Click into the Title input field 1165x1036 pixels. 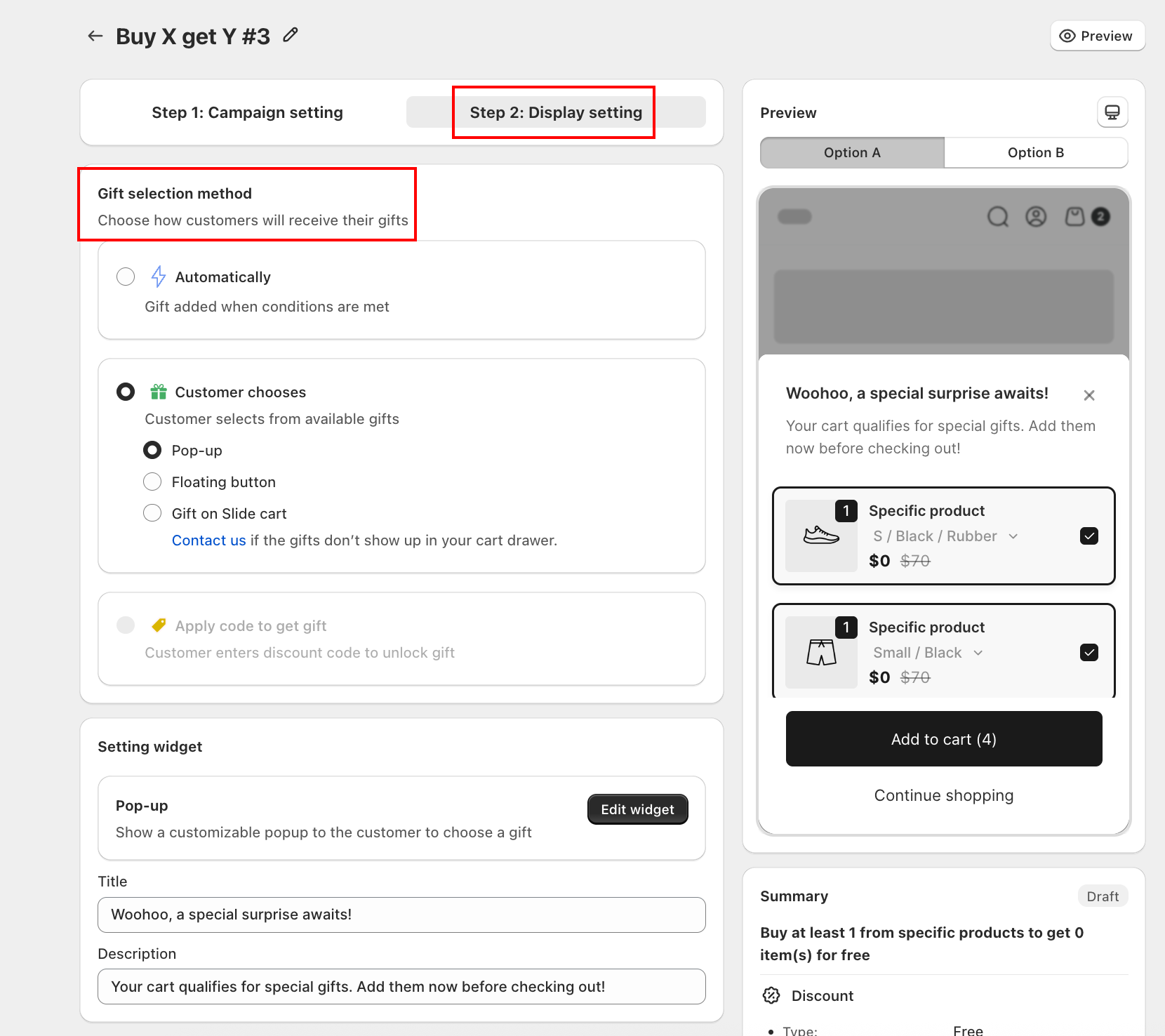point(401,915)
